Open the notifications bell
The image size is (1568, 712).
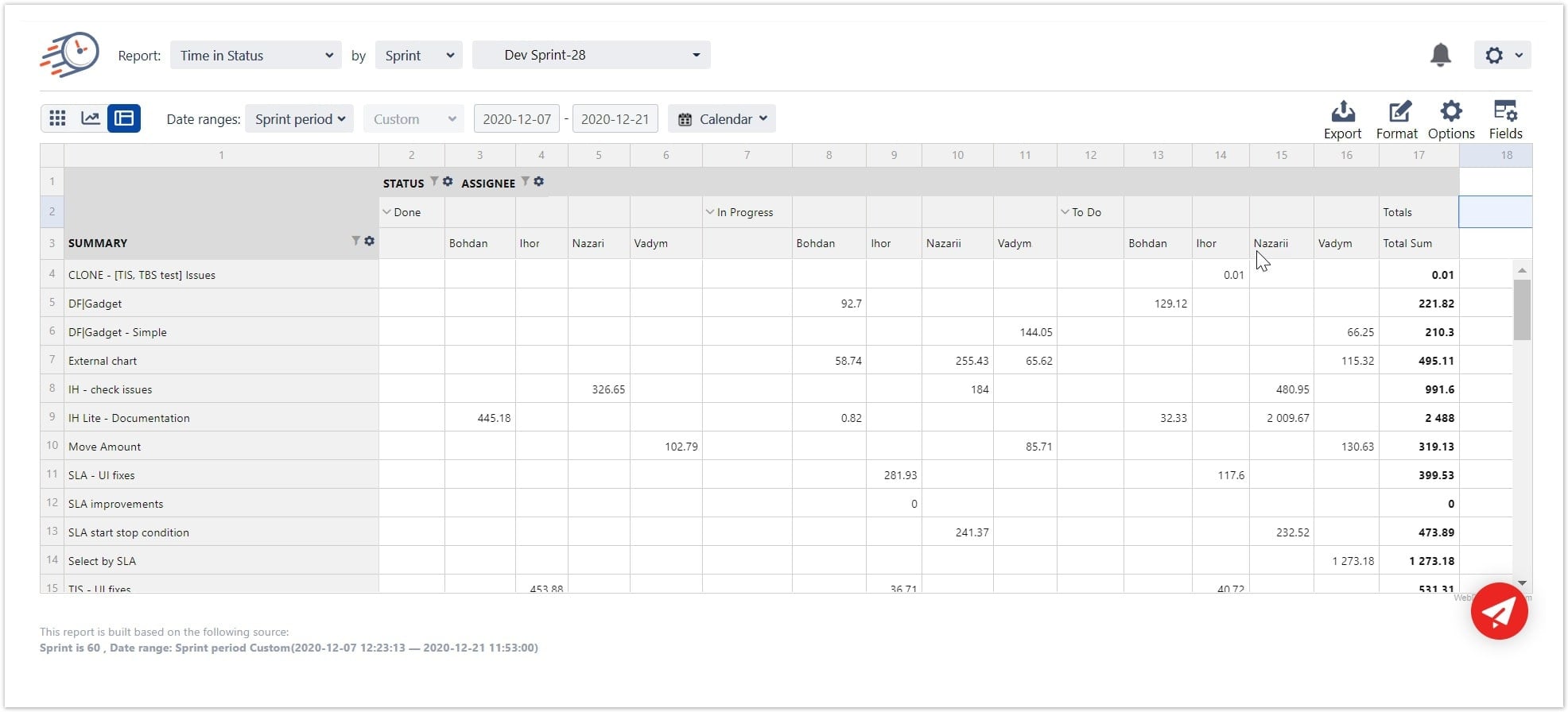(1440, 55)
